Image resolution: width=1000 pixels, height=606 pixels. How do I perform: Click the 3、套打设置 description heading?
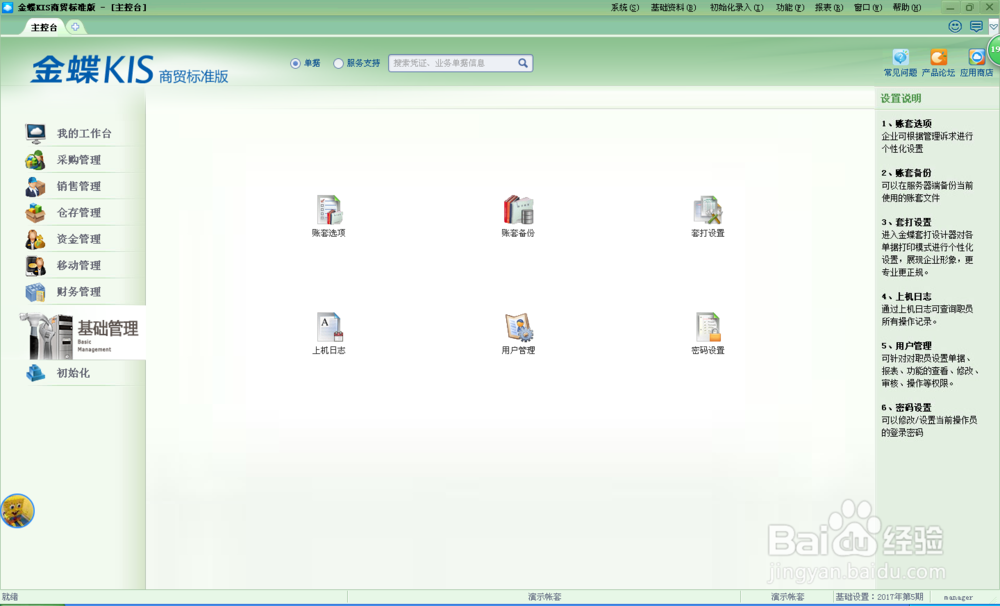906,222
